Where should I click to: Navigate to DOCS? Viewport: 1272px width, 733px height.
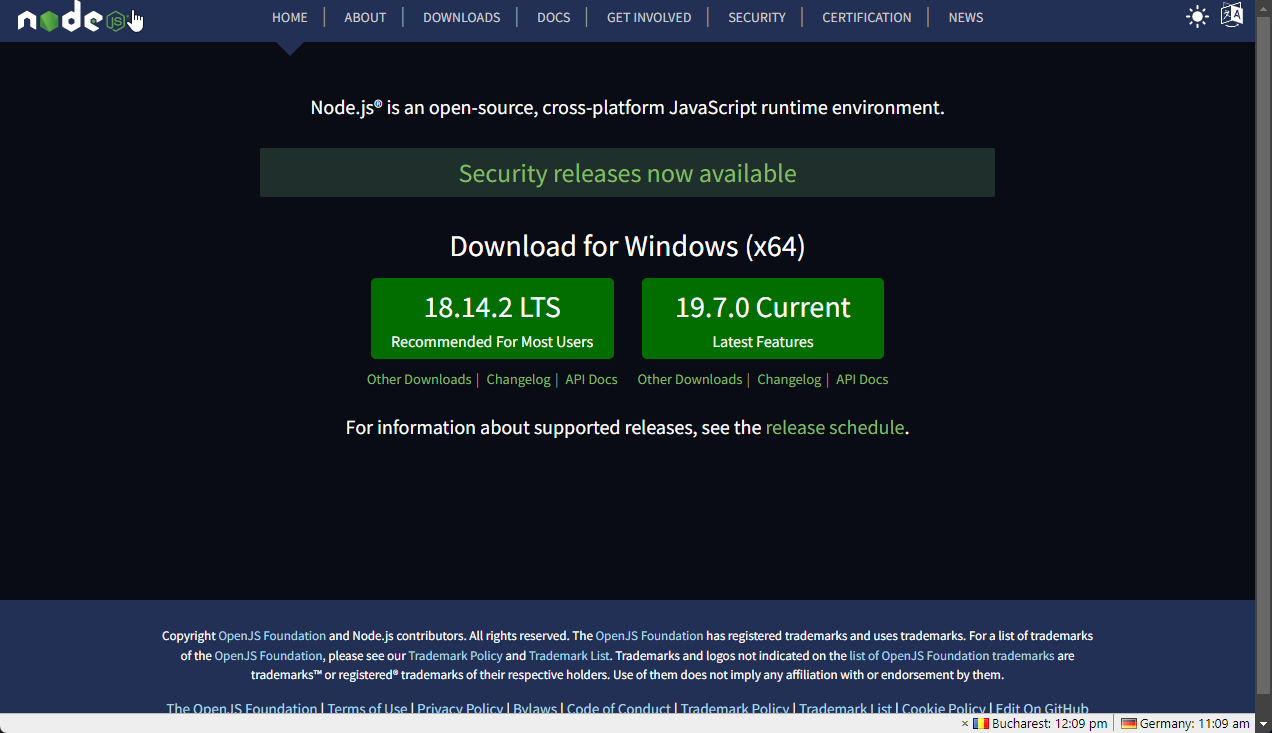click(x=553, y=17)
